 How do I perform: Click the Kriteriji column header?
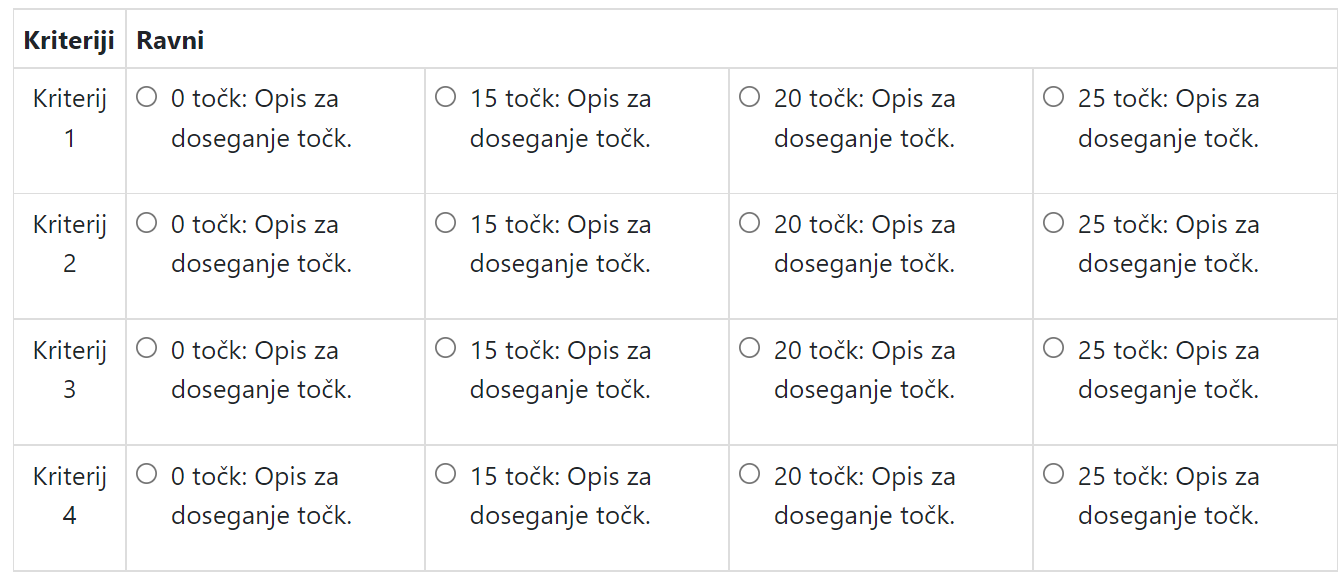coord(69,40)
